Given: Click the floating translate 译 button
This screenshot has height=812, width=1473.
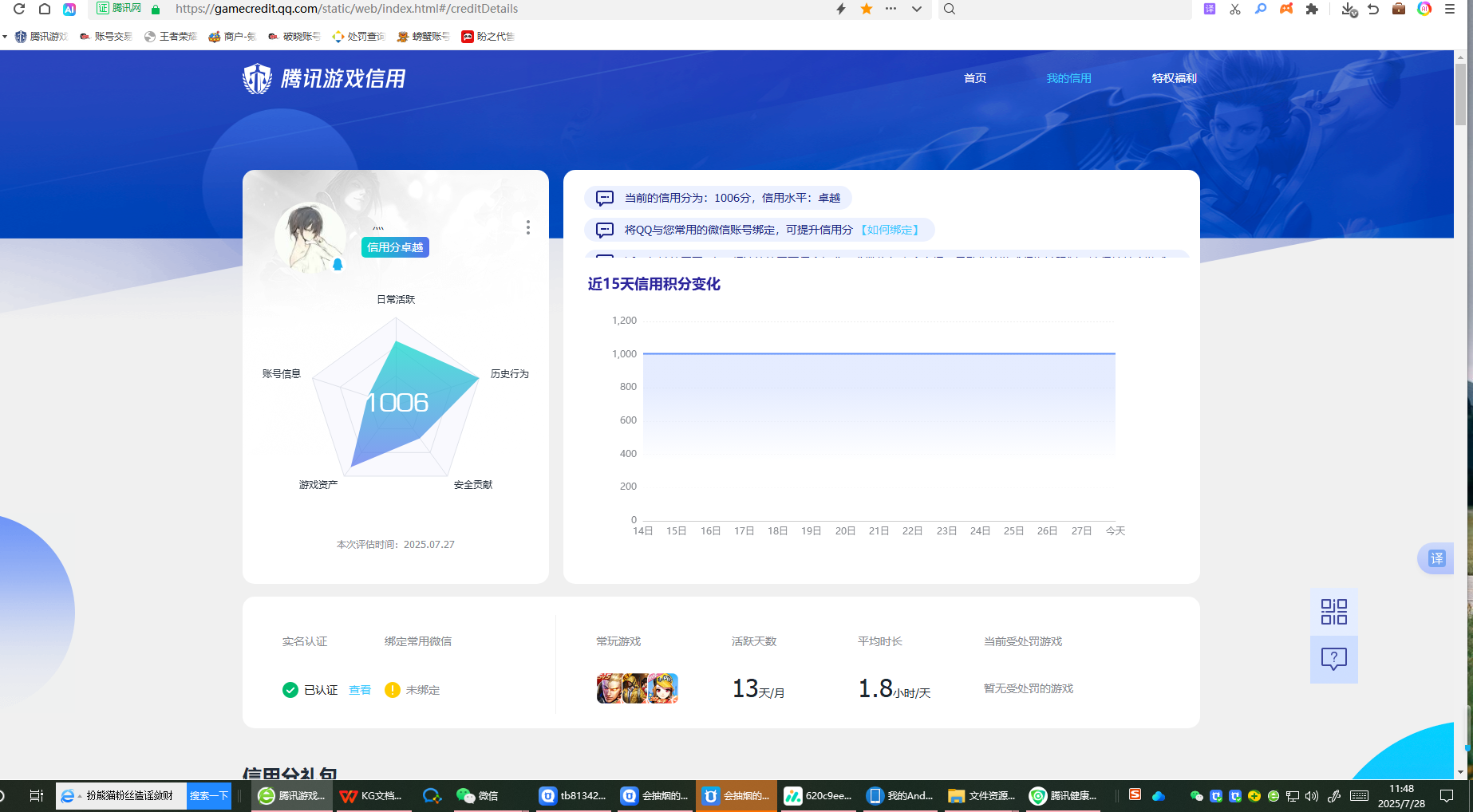Looking at the screenshot, I should coord(1436,558).
